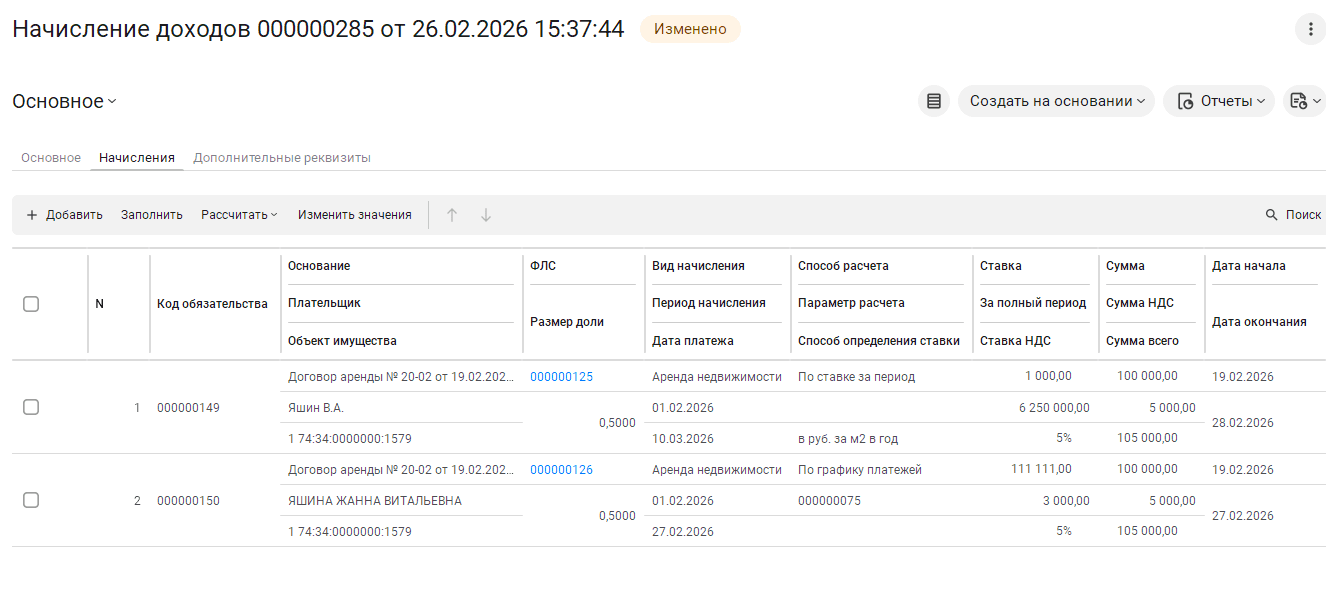Click the payment date 10.03.2026 cell
Image resolution: width=1326 pixels, height=604 pixels.
pyautogui.click(x=683, y=439)
